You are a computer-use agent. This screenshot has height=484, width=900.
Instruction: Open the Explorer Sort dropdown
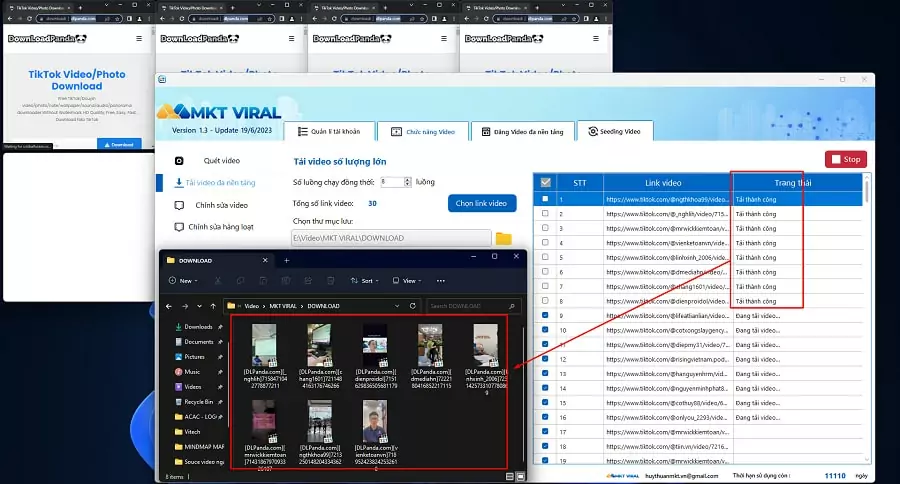365,281
